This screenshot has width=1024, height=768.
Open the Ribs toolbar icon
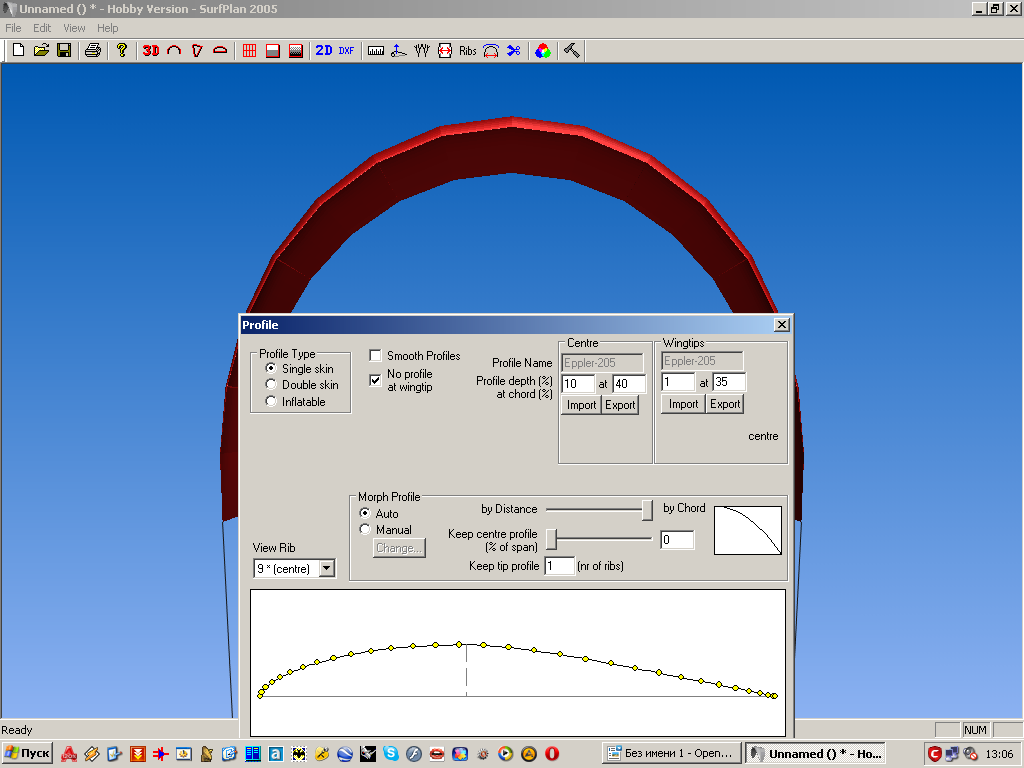pos(468,50)
